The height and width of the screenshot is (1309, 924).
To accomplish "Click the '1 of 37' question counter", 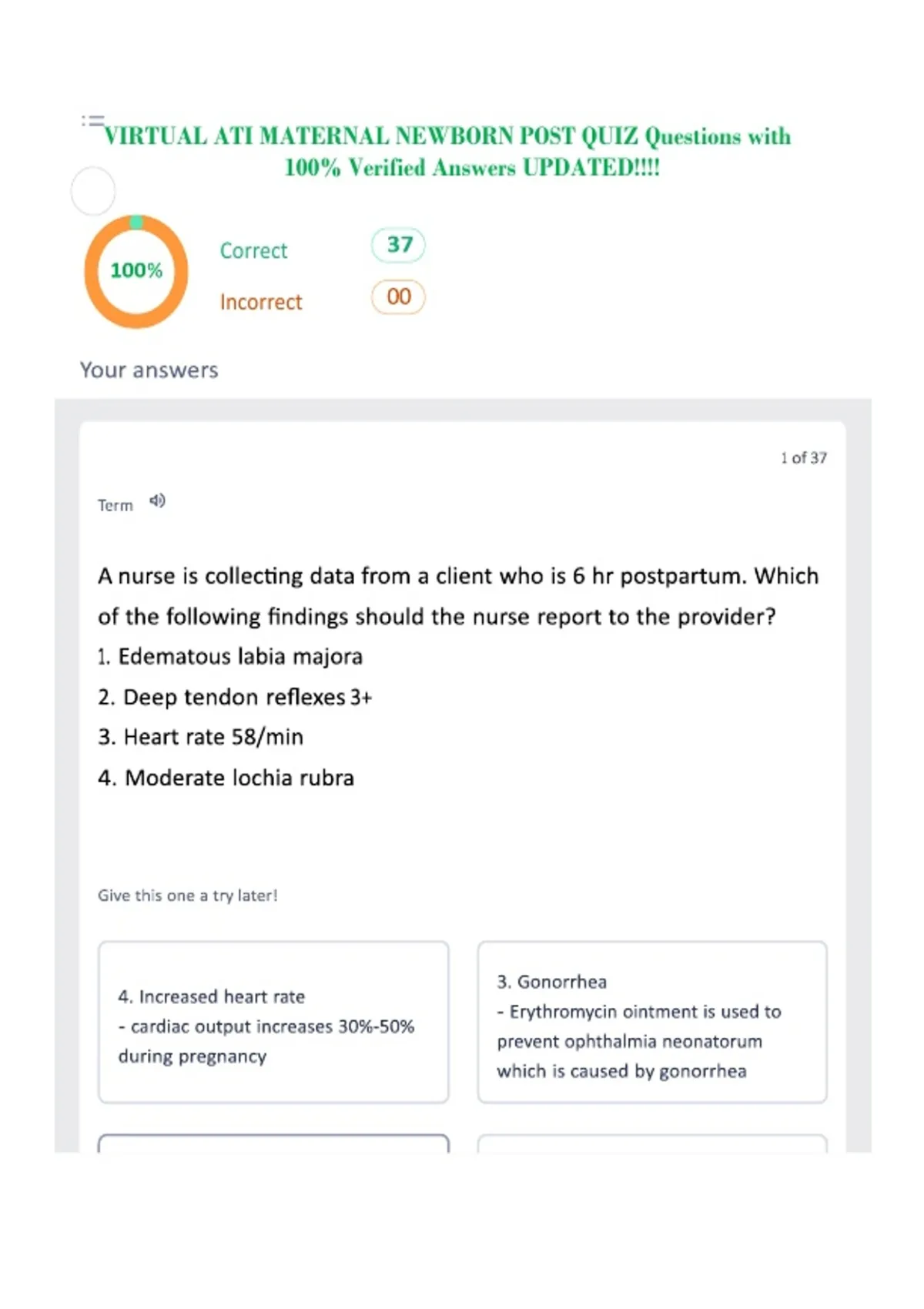I will tap(804, 457).
